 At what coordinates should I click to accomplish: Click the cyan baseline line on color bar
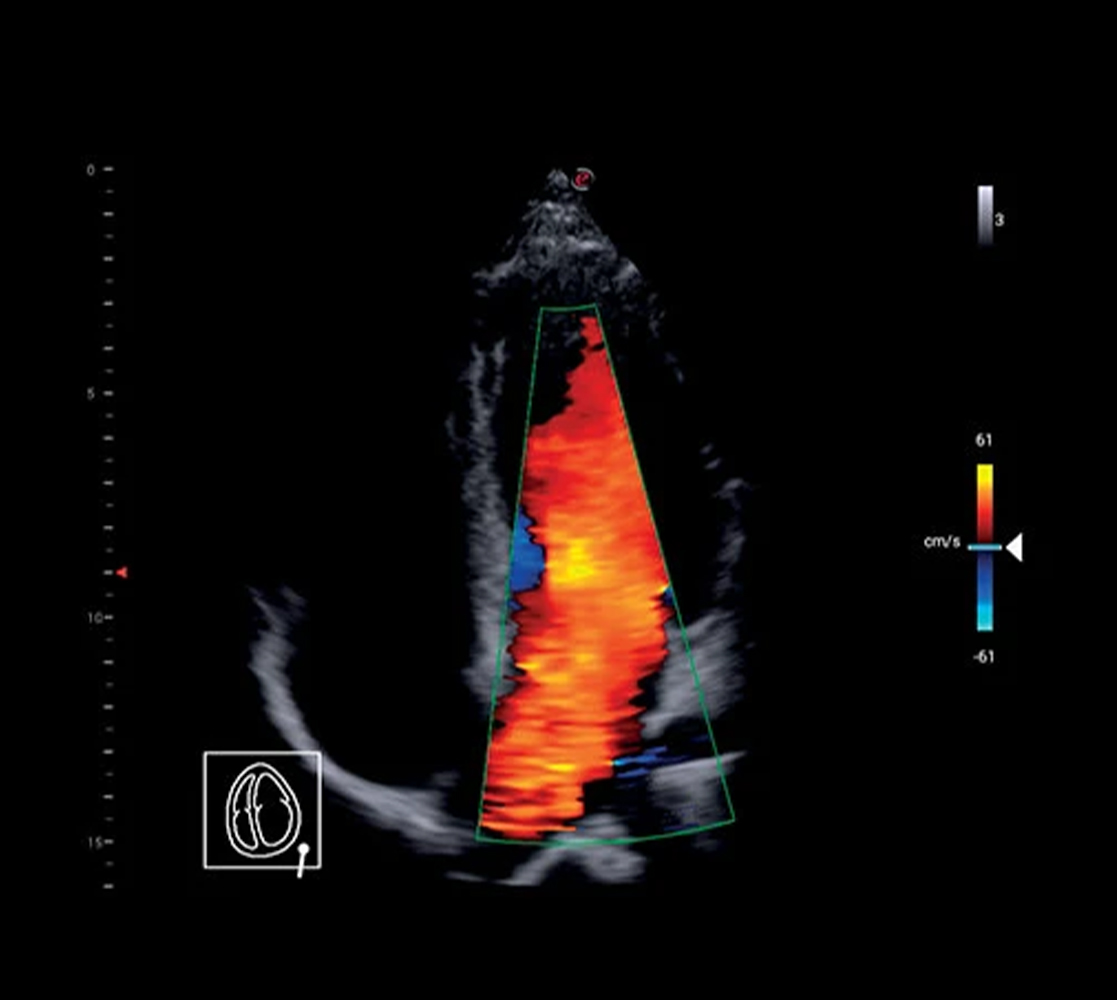tap(984, 547)
